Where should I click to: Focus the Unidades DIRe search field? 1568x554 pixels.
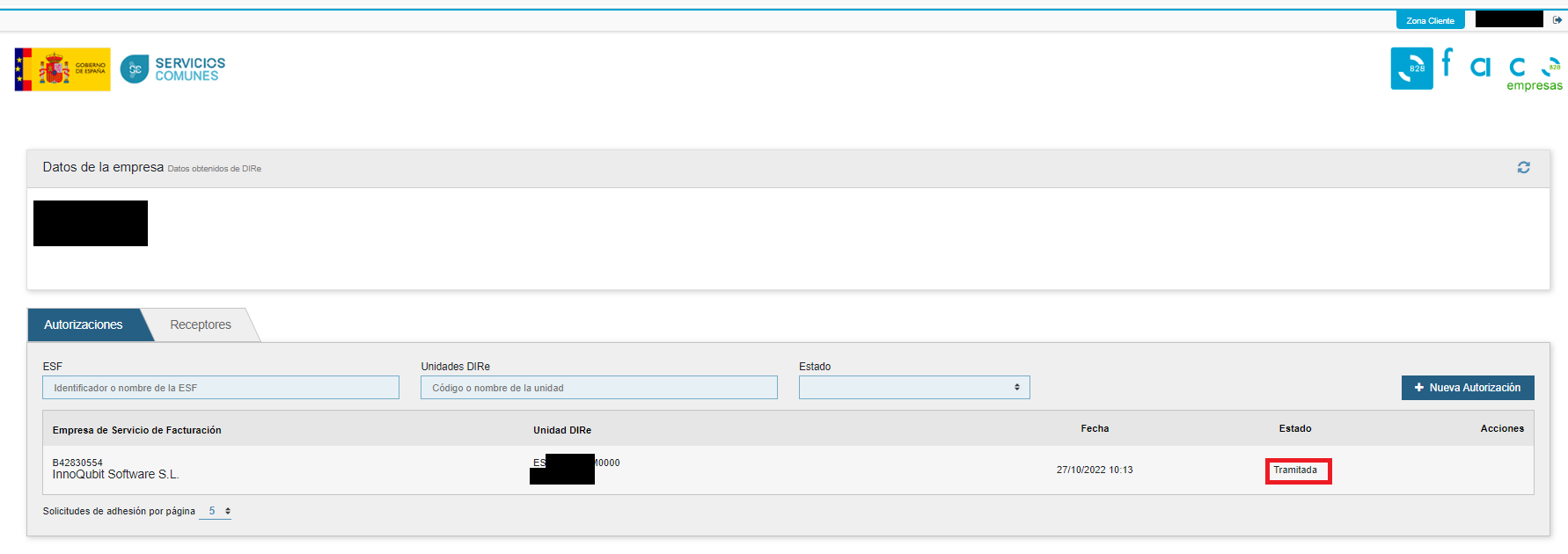(598, 388)
